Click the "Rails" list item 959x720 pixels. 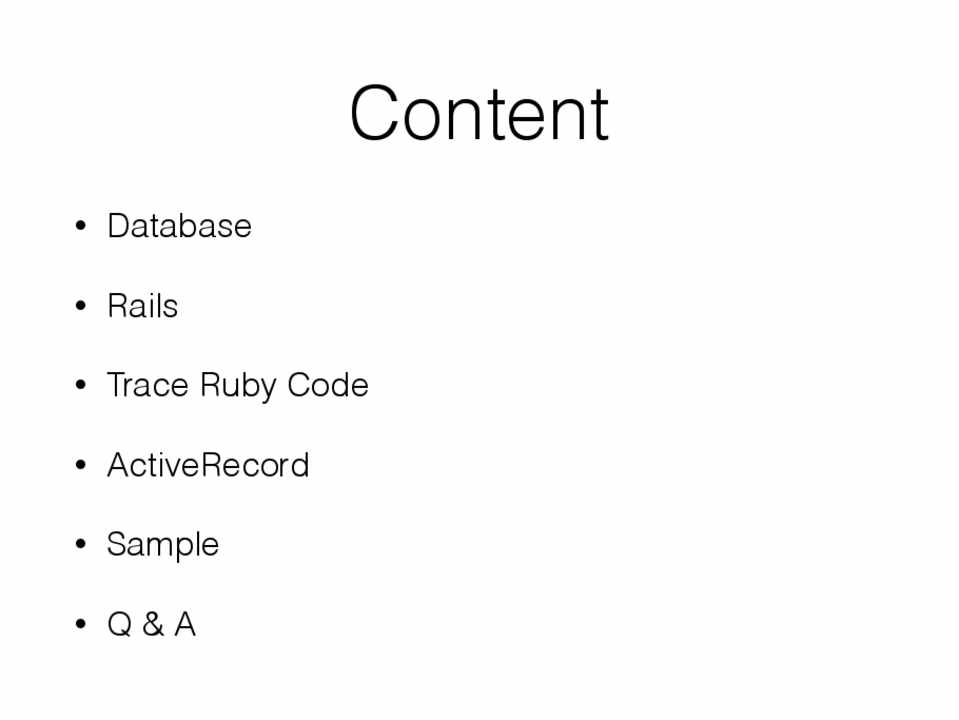(x=142, y=306)
